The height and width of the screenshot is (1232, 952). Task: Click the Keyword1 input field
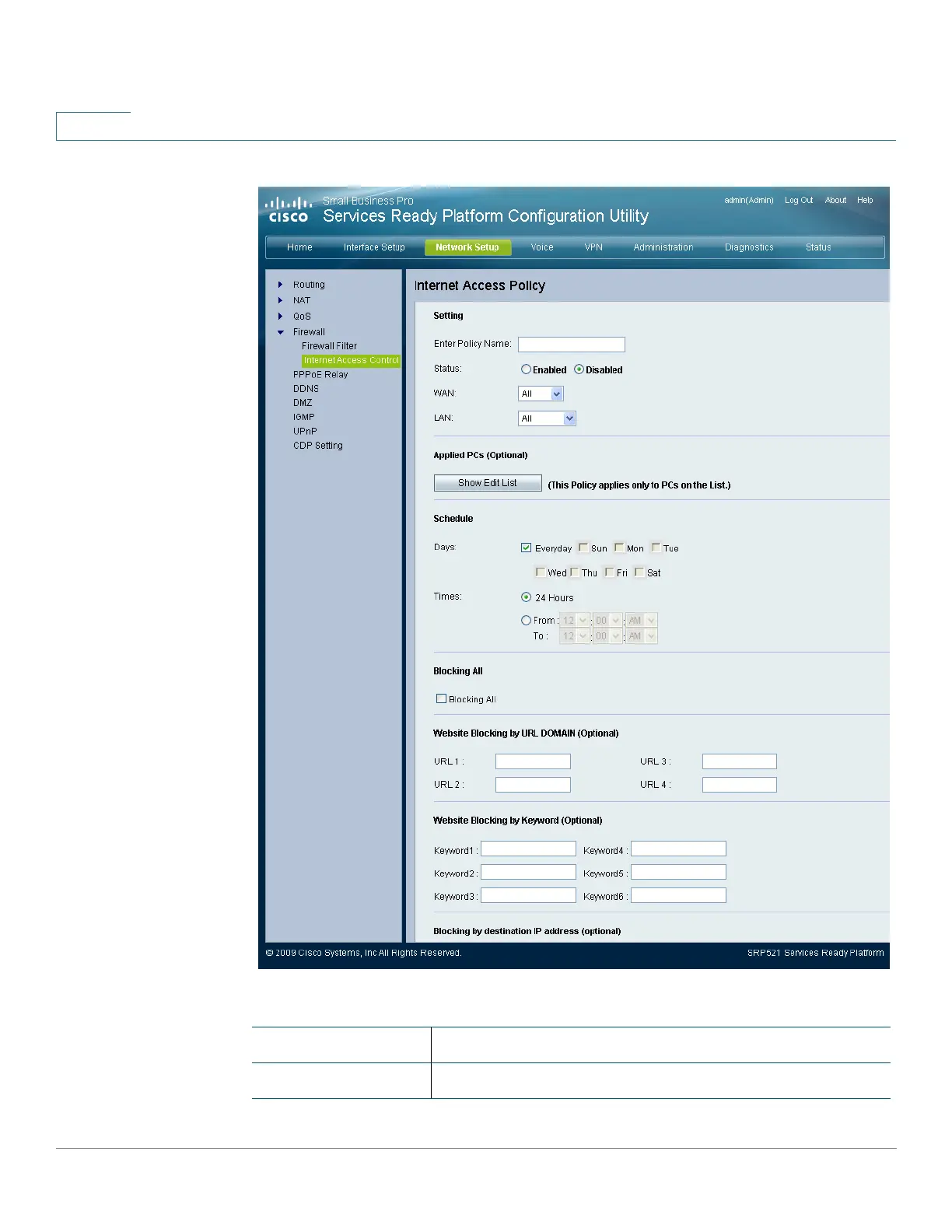529,849
